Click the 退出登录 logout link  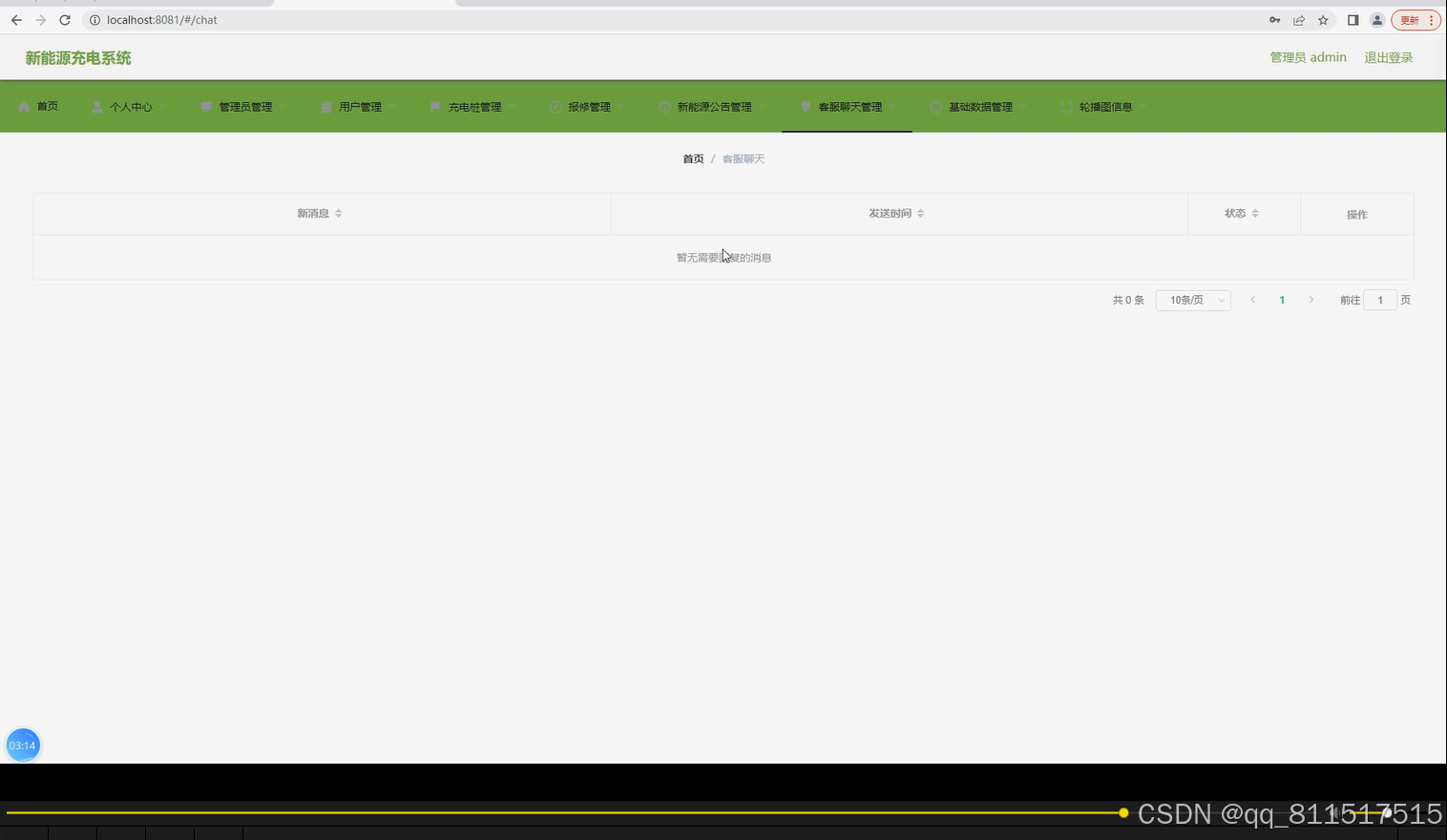point(1388,57)
